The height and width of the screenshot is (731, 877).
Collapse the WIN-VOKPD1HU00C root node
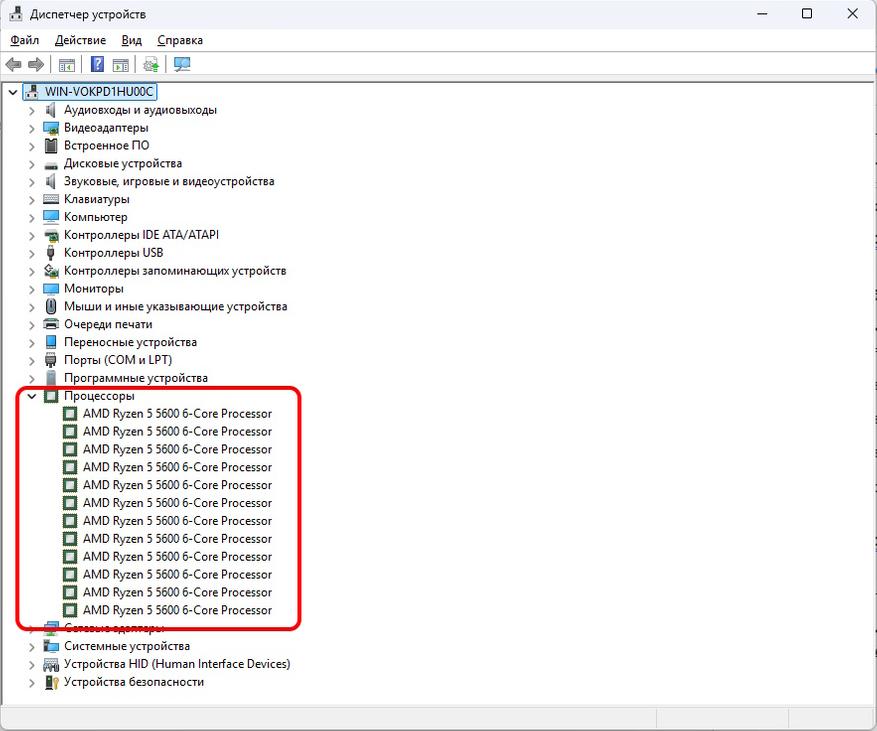[x=12, y=92]
